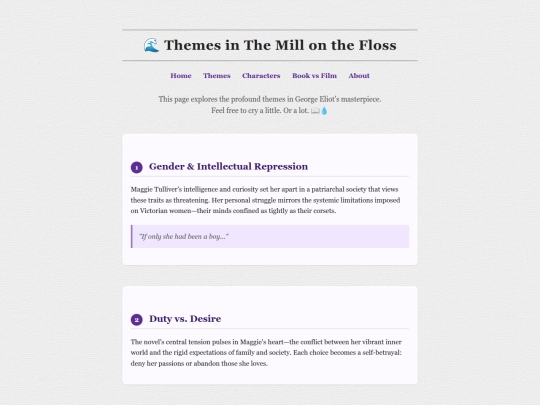Click the page title 'Themes in The Mill on the Floss'
The width and height of the screenshot is (540, 405).
click(x=280, y=45)
